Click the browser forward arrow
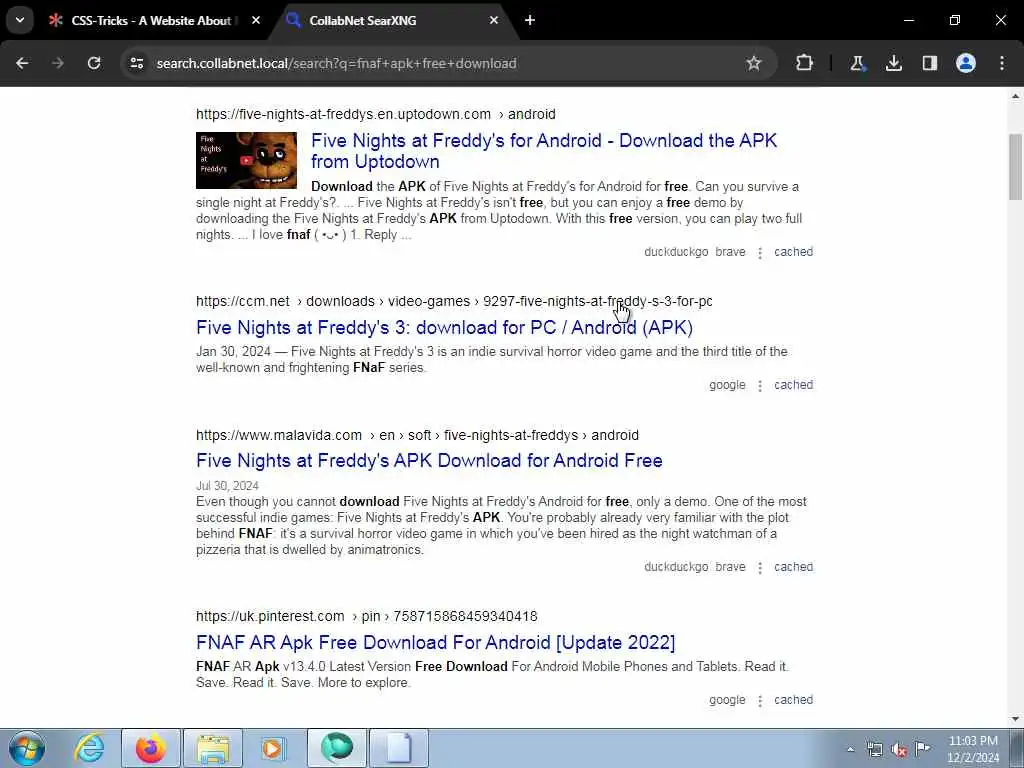This screenshot has width=1024, height=768. pyautogui.click(x=58, y=63)
